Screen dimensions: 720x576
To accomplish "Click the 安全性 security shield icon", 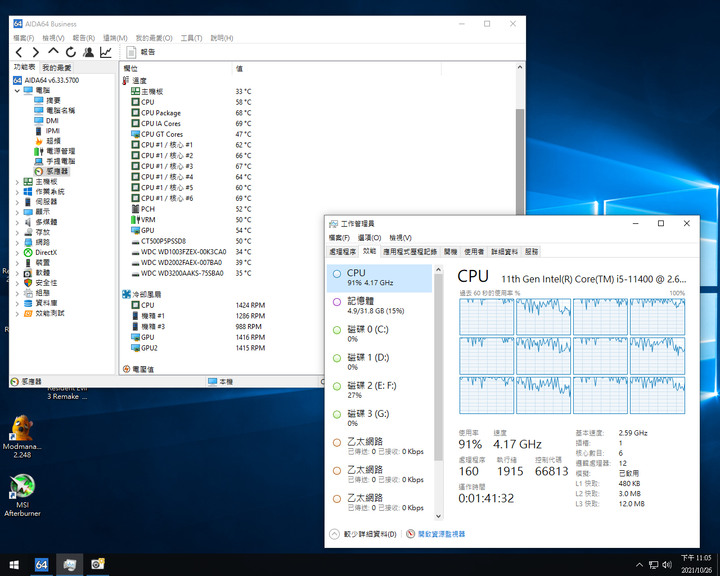I will [28, 283].
